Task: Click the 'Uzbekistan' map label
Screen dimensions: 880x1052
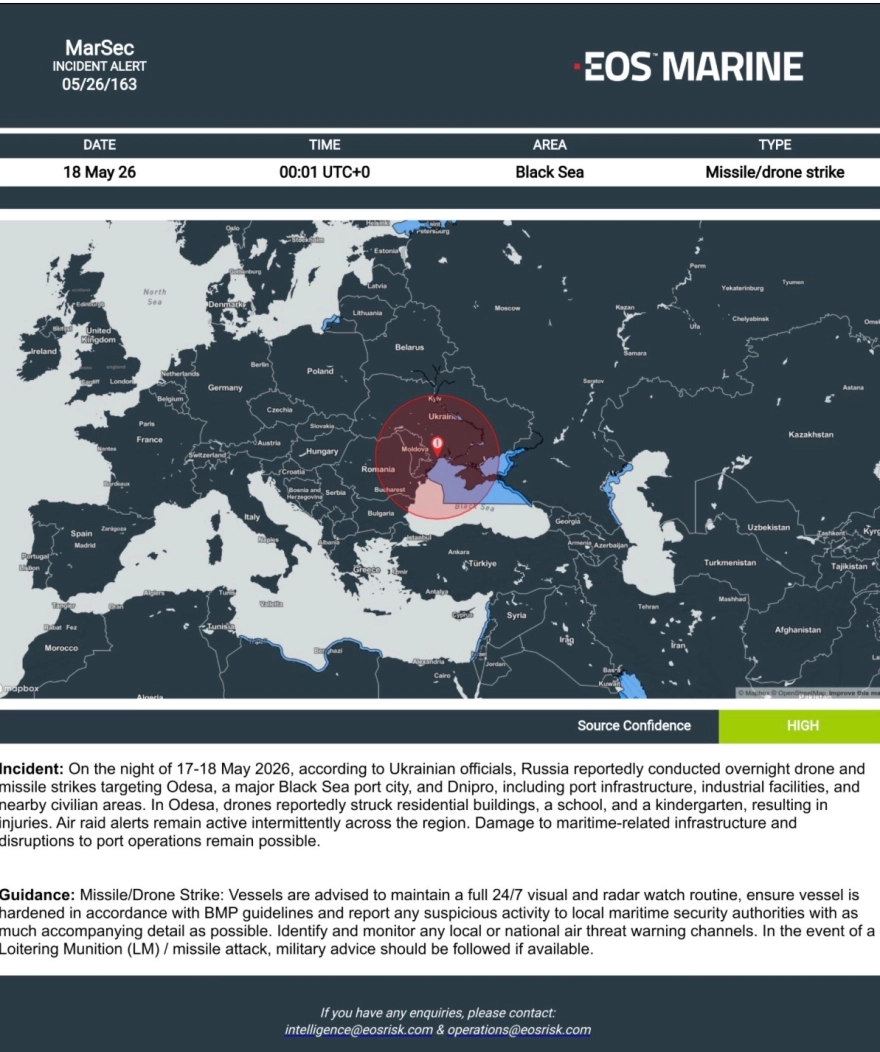Action: [x=769, y=527]
